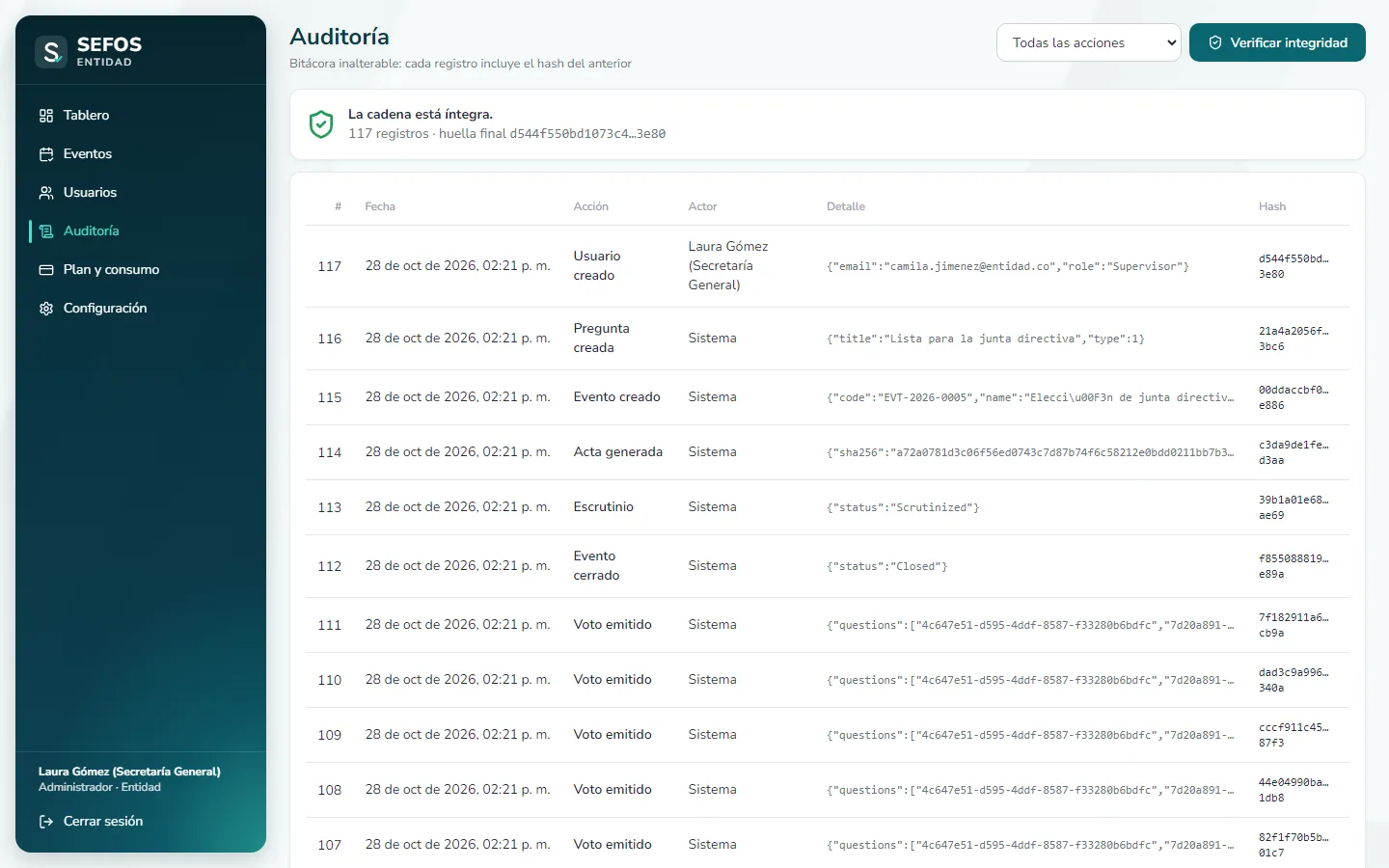Click 'Evento creado' action cell

coord(617,396)
